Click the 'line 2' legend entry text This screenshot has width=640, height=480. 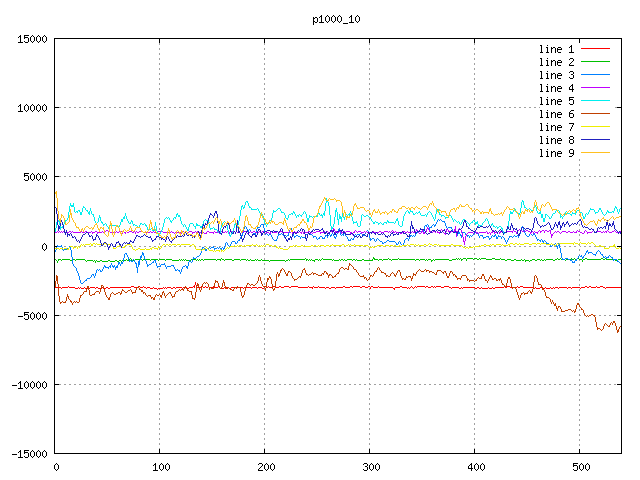(557, 62)
